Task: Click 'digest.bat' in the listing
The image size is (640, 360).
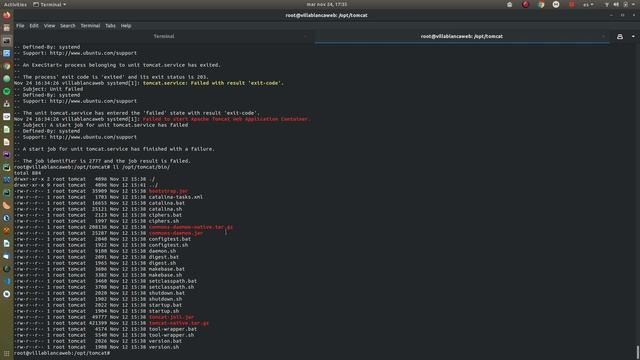Action: coord(164,257)
